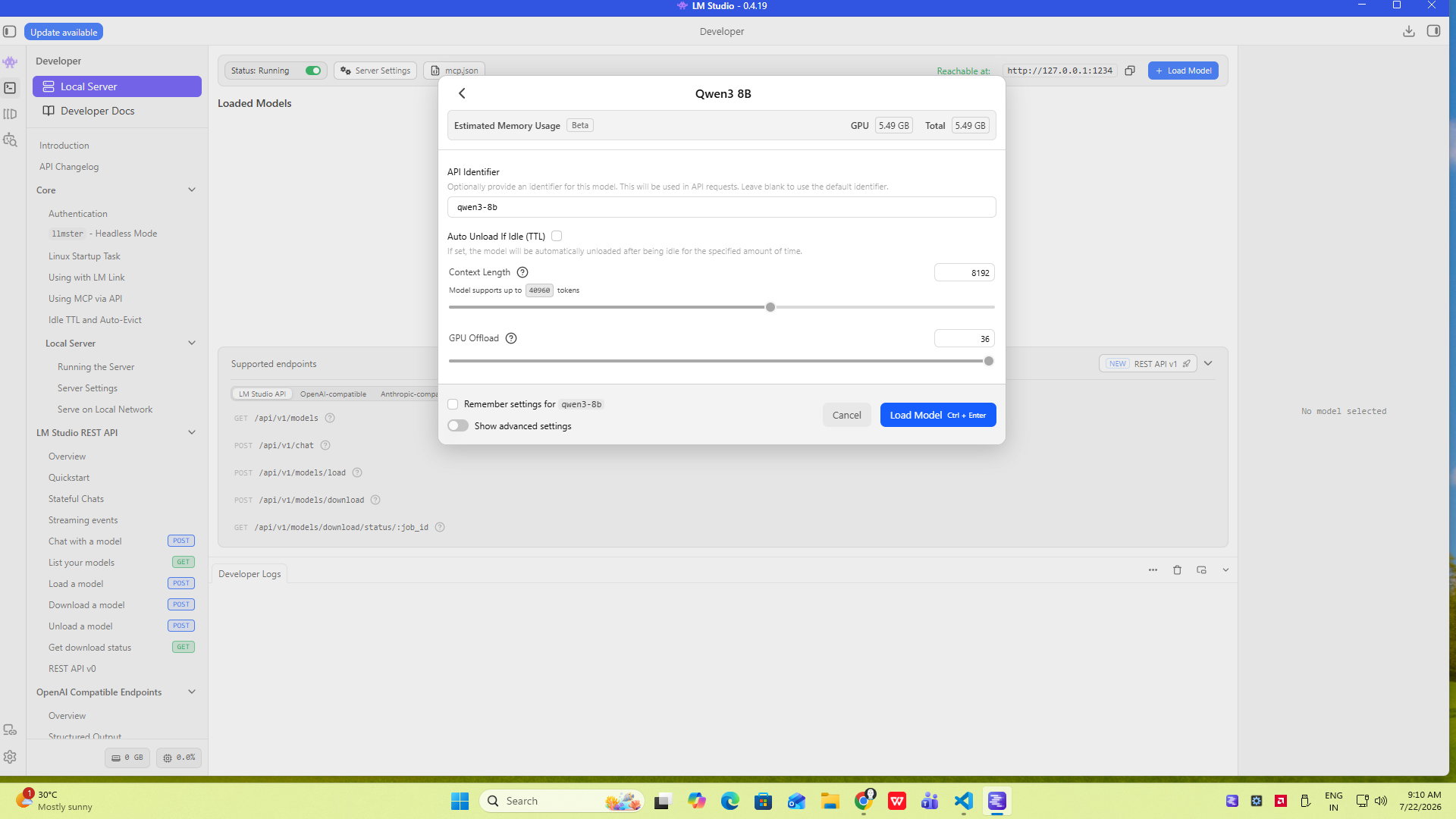This screenshot has height=819, width=1456.
Task: Open VS Code from the taskbar
Action: pyautogui.click(x=963, y=801)
